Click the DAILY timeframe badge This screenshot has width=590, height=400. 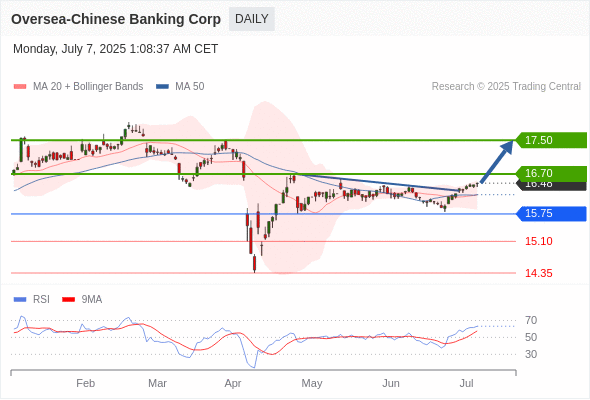pyautogui.click(x=252, y=19)
